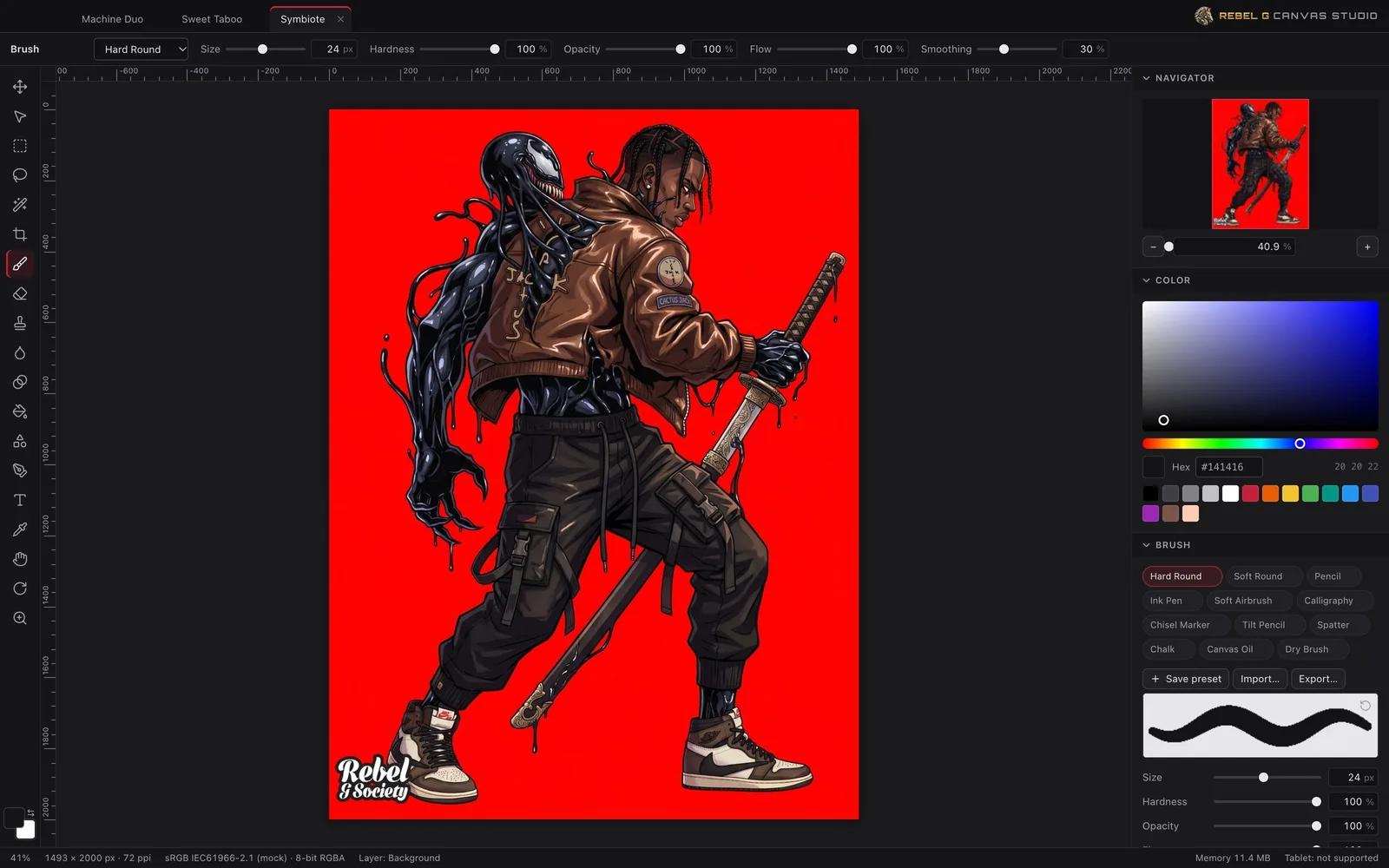The width and height of the screenshot is (1389, 868).
Task: Select the Blur droplet tool
Action: click(20, 352)
